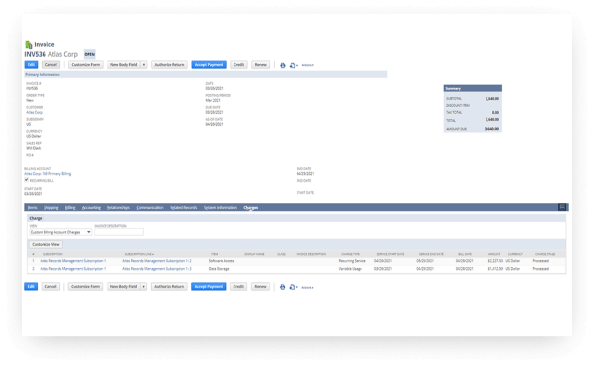Open the top New Body Field dropdown arrow

click(x=144, y=65)
